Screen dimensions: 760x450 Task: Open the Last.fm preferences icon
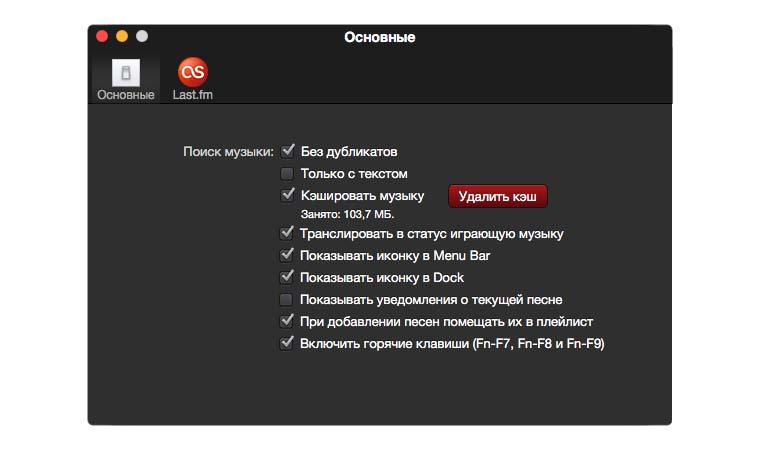(193, 72)
